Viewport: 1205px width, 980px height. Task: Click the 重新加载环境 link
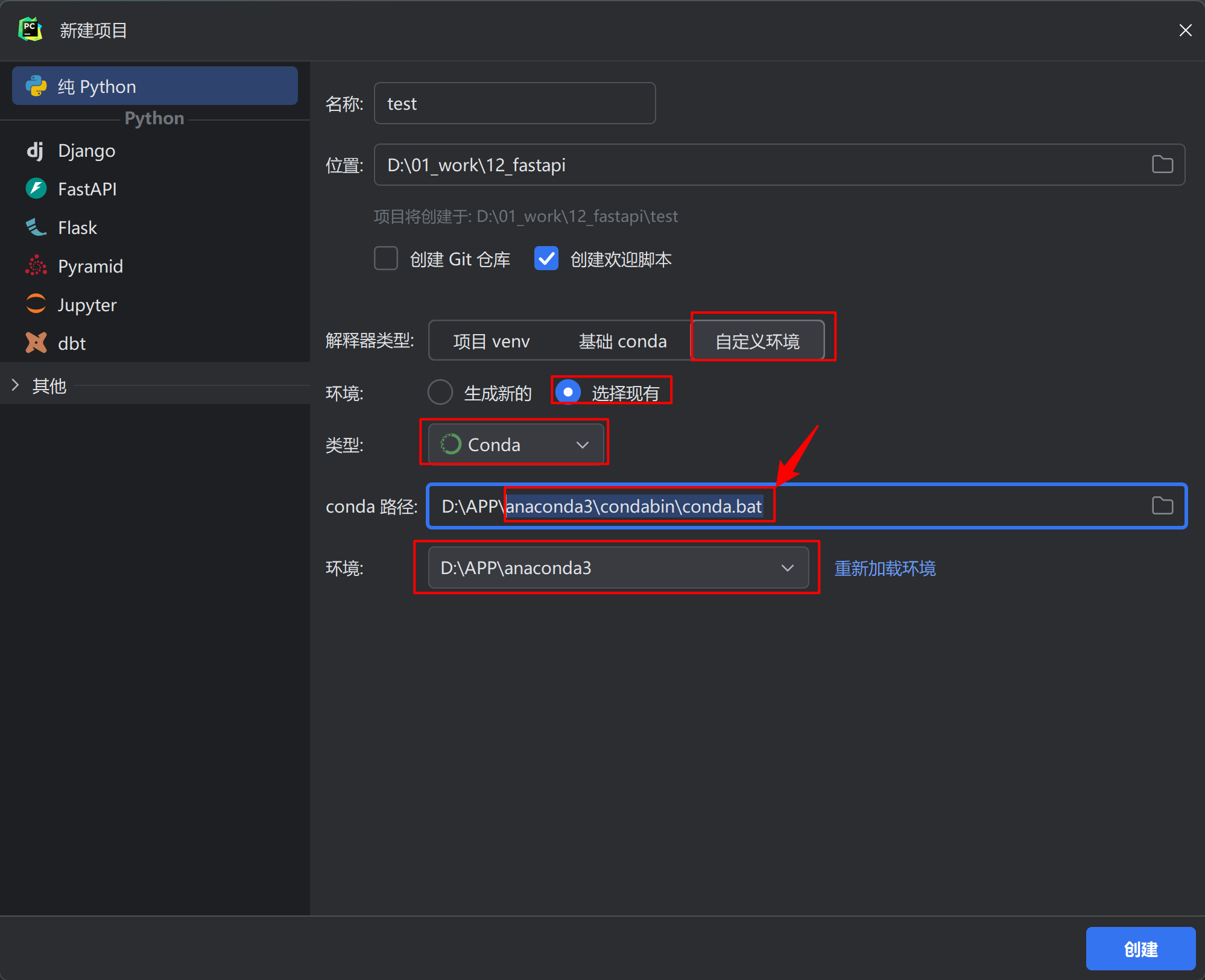click(884, 569)
